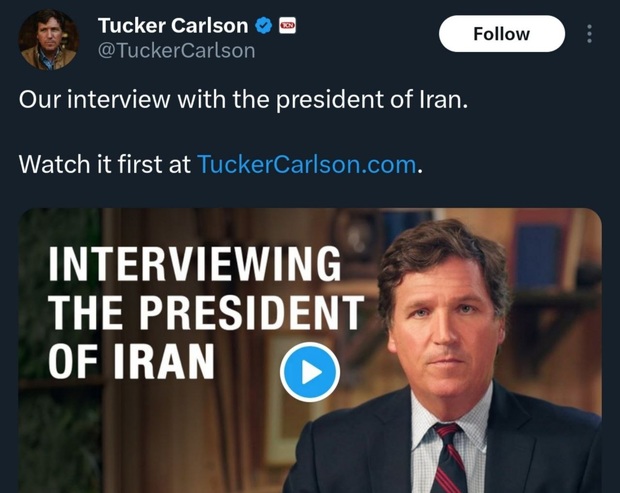Click "THE PRESIDENT" line in video title

pos(204,315)
